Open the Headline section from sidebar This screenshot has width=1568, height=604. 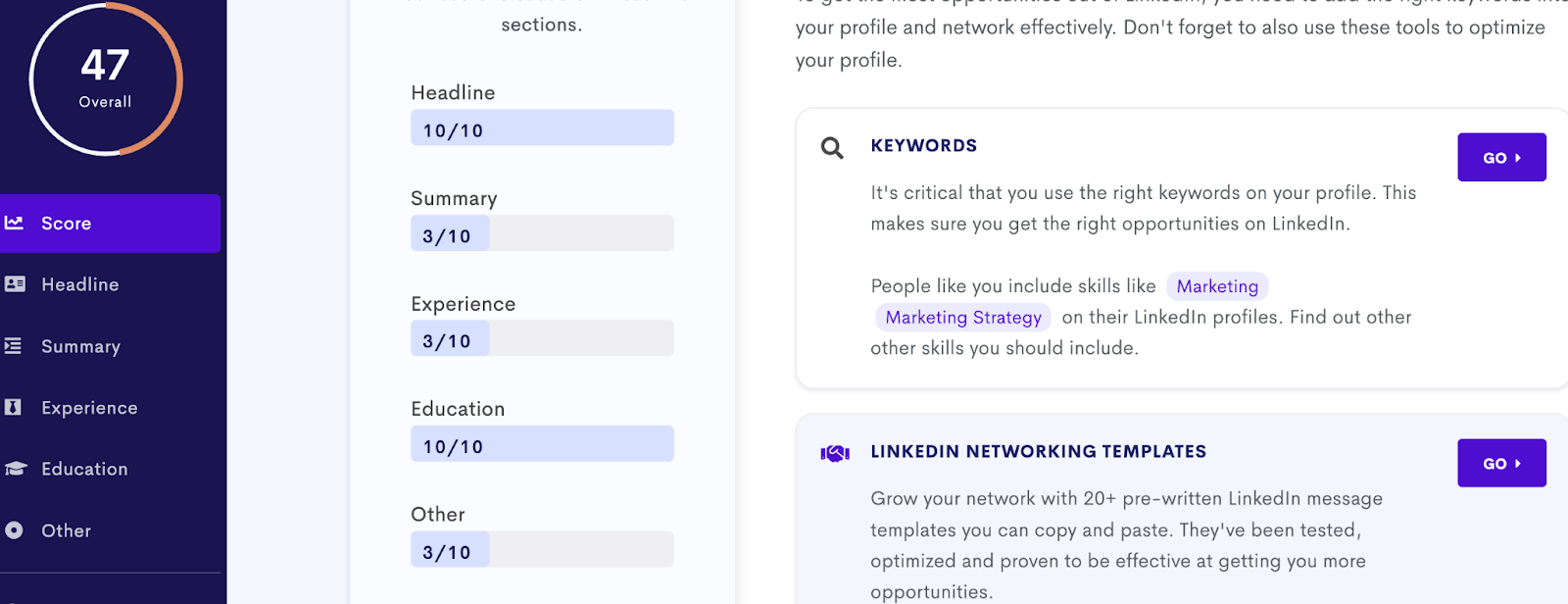tap(80, 284)
